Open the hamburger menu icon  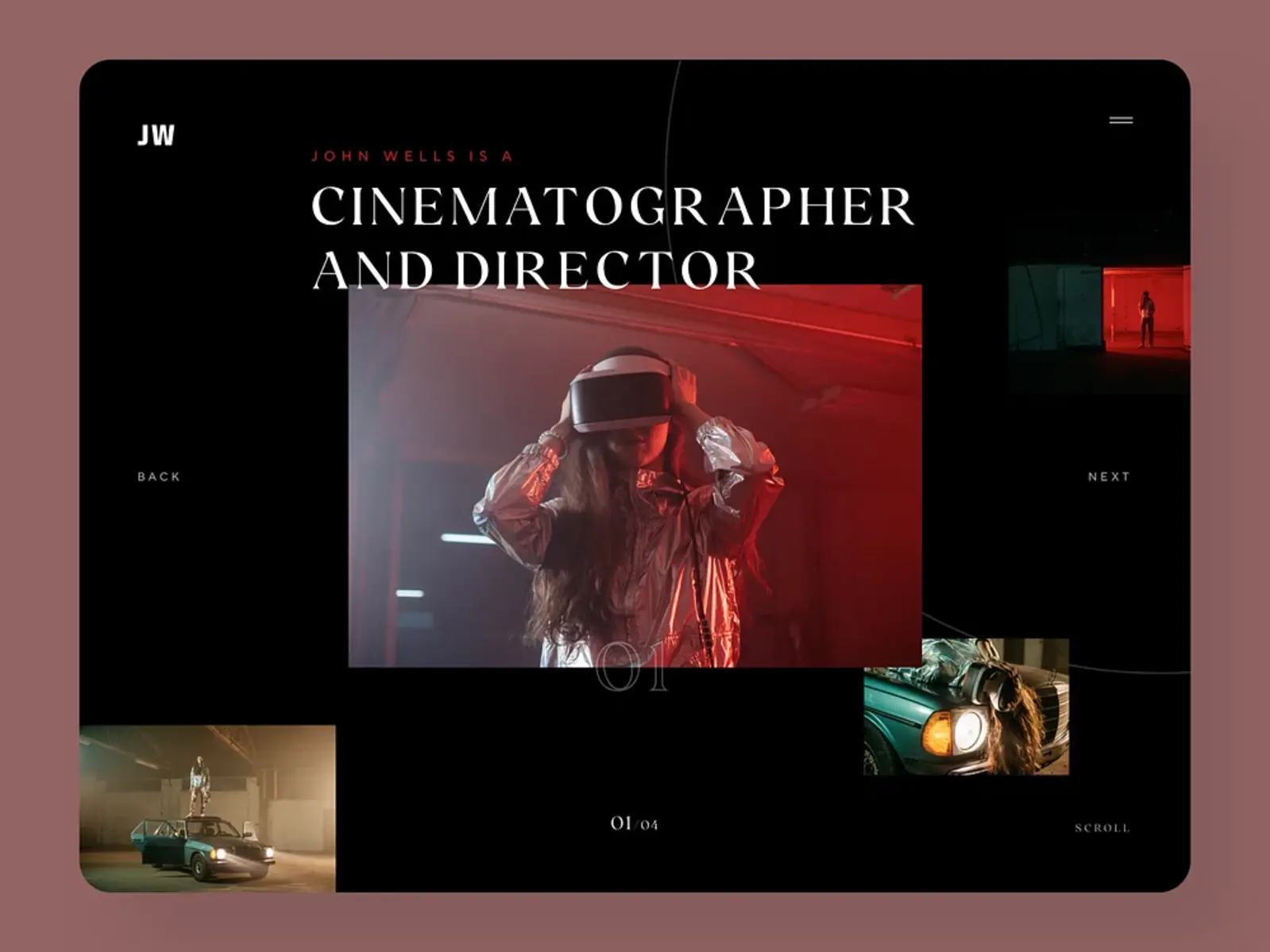(x=1121, y=120)
